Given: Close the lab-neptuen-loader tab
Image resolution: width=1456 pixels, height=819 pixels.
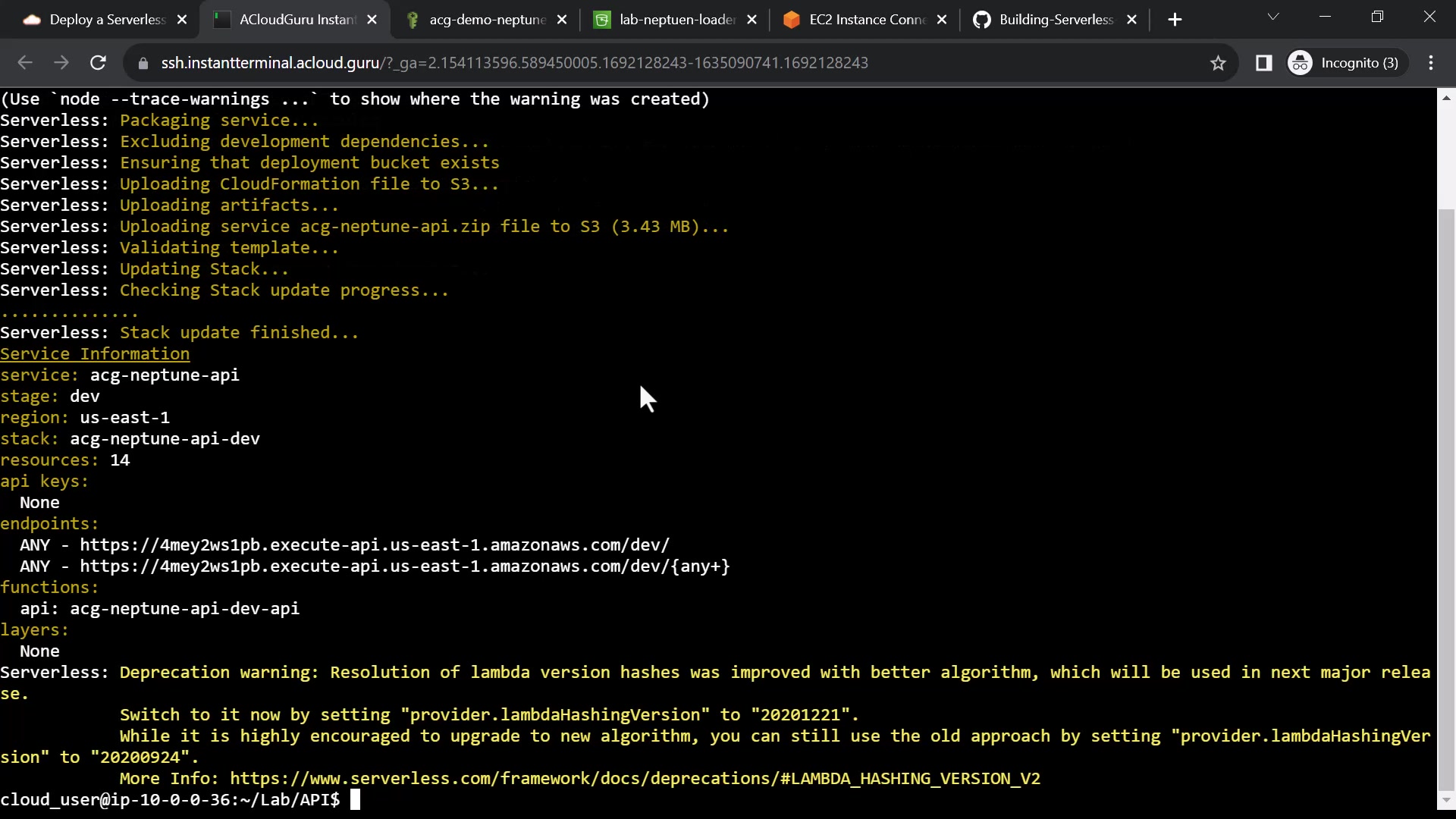Looking at the screenshot, I should coord(752,20).
